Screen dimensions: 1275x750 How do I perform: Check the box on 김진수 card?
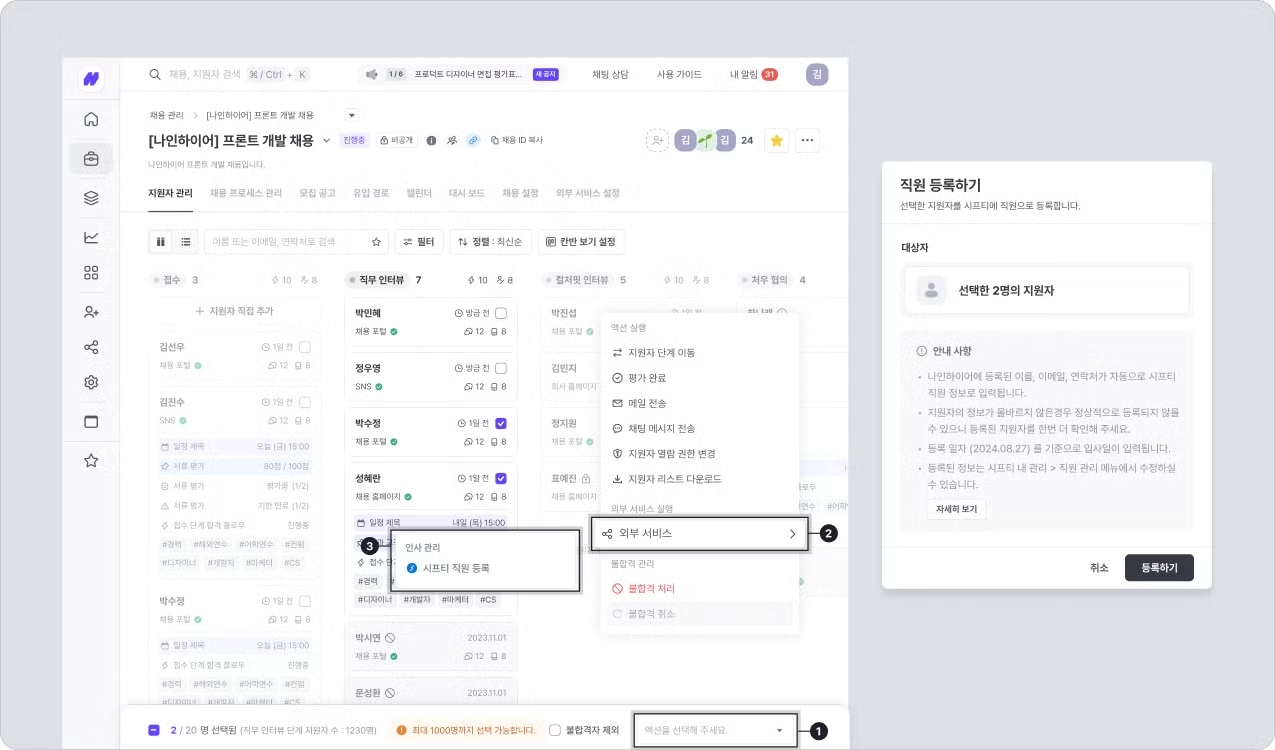click(x=305, y=402)
